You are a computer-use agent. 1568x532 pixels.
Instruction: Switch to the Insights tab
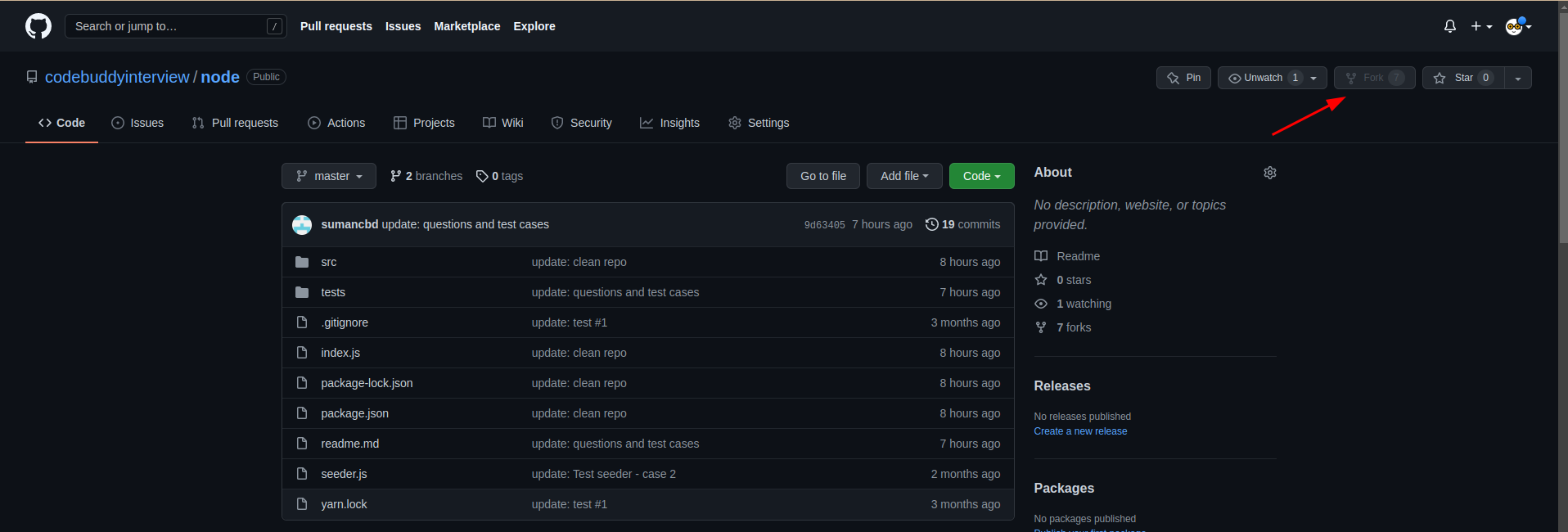tap(669, 123)
